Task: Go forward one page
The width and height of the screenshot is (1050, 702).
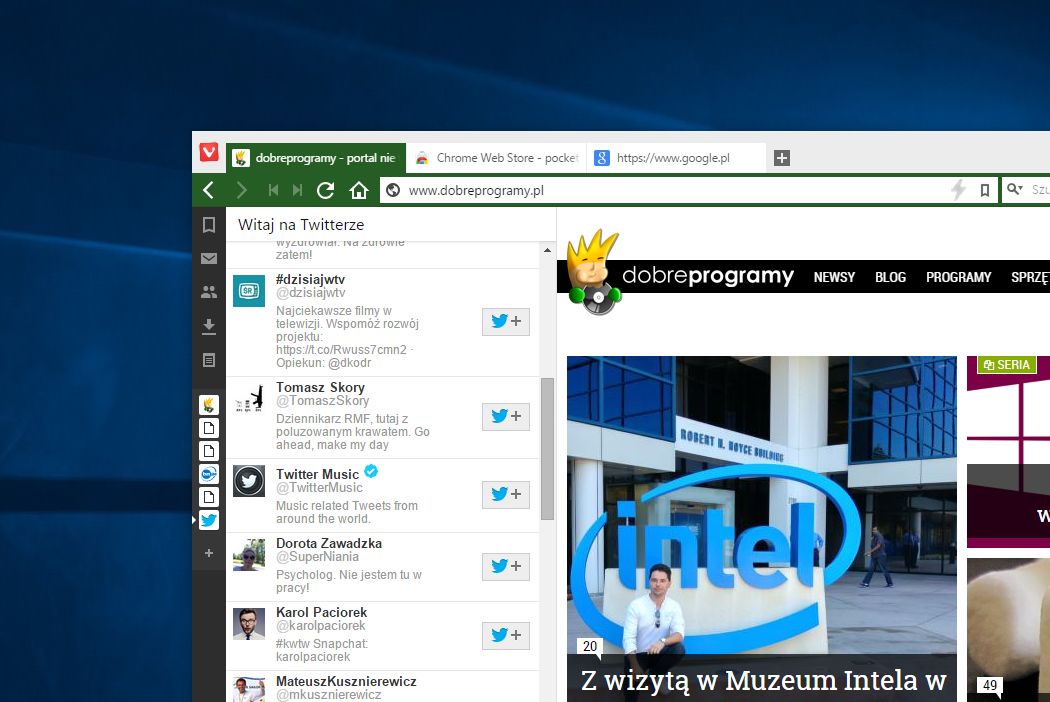Action: [x=241, y=190]
